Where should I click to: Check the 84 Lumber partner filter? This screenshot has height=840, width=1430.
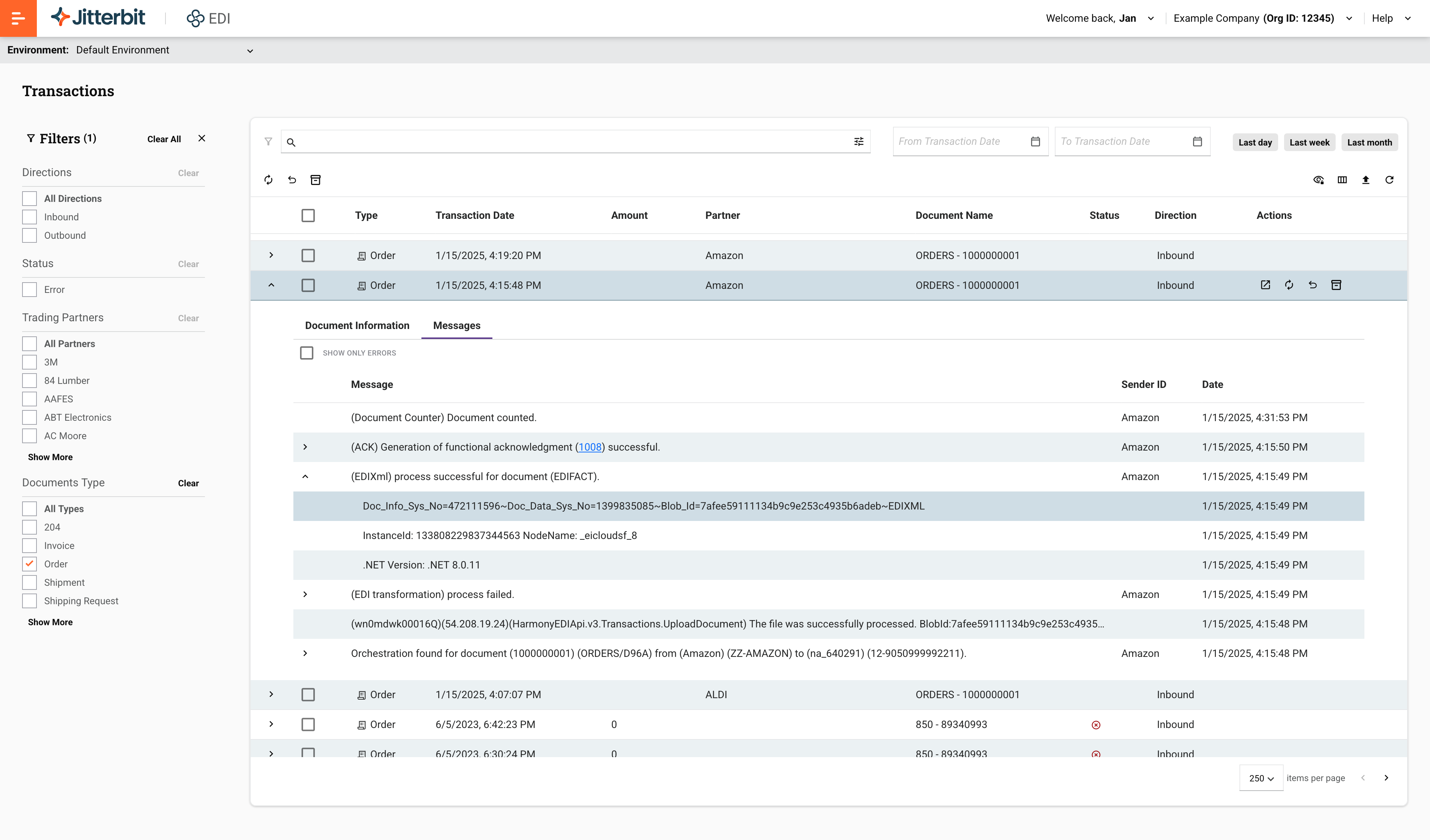coord(29,381)
